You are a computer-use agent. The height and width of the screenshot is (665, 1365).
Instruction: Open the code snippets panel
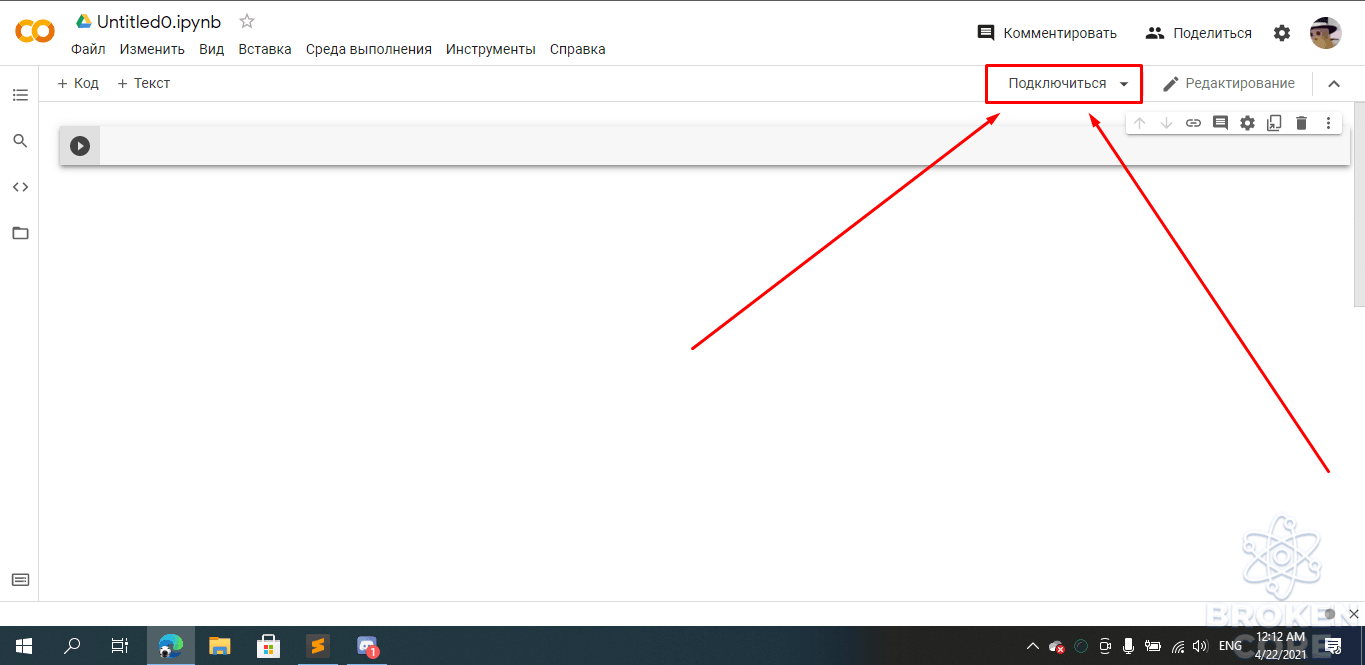(20, 187)
